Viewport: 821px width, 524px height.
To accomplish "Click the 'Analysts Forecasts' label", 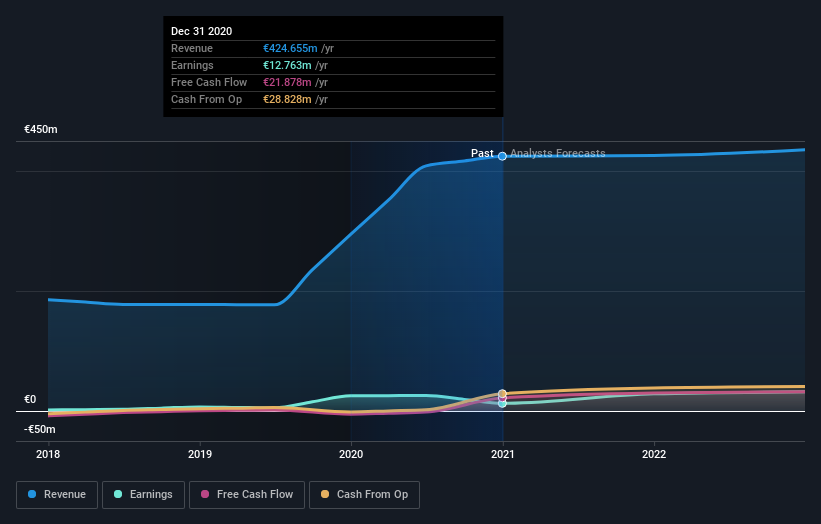I will pos(558,153).
